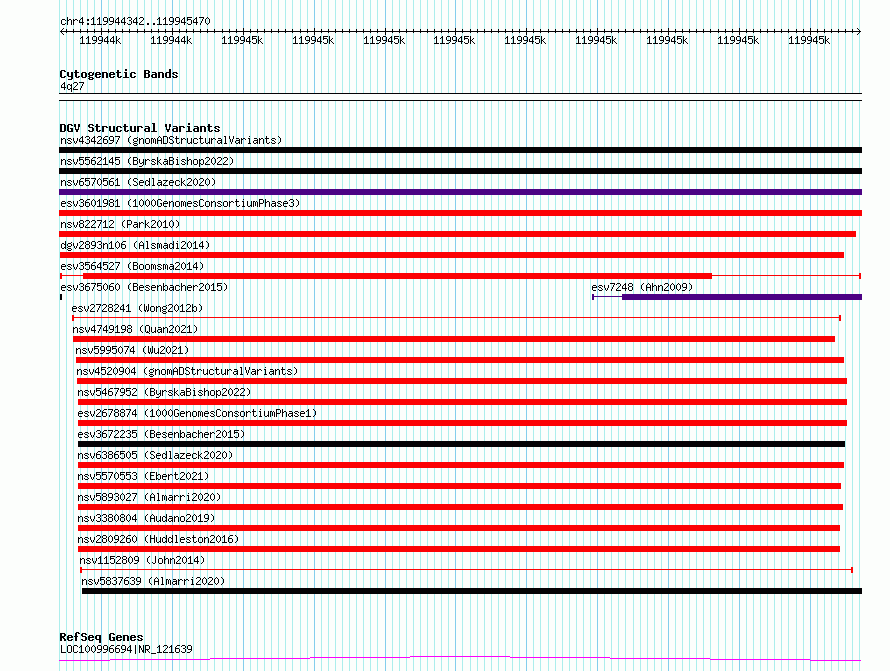The width and height of the screenshot is (890, 671).
Task: Select the nsv3380804 Audano2019 label
Action: pyautogui.click(x=146, y=518)
